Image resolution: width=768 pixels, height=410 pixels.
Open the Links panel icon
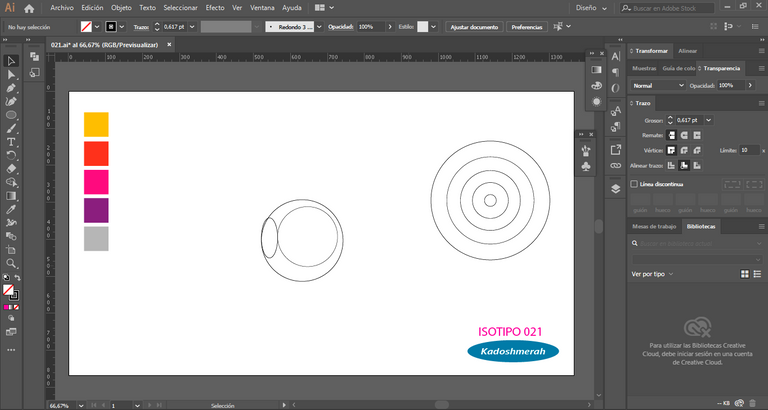pyautogui.click(x=616, y=166)
